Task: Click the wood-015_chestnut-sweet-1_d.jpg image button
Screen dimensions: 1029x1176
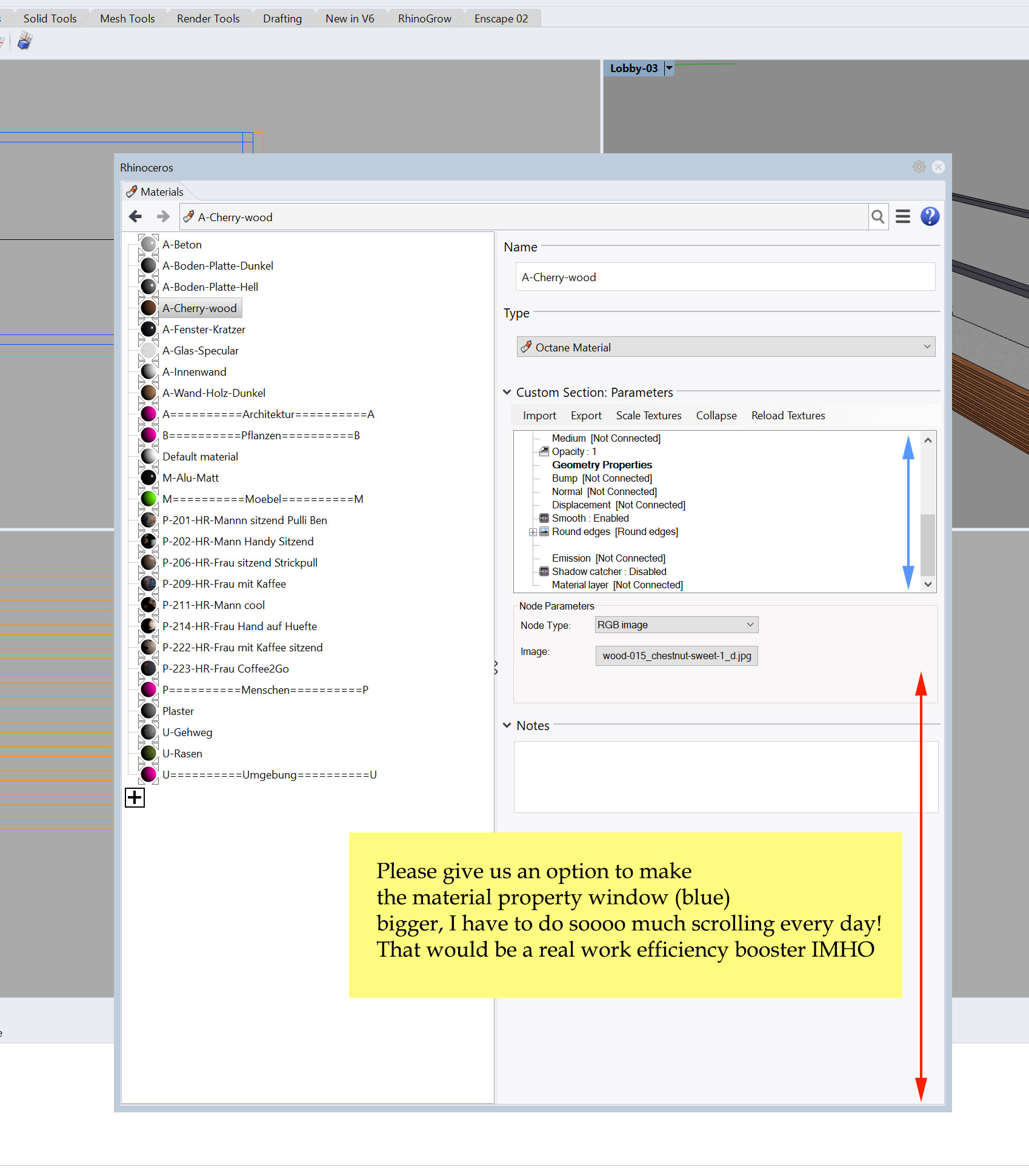Action: coord(676,656)
